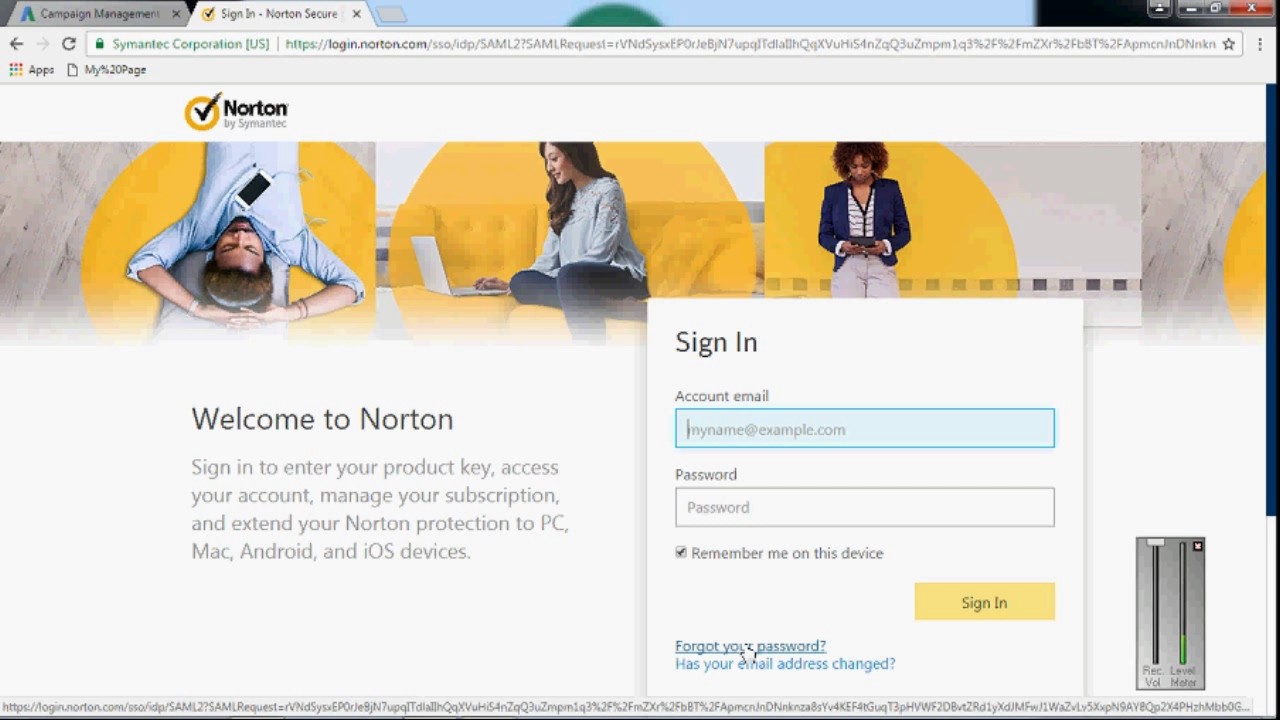Click the Welcome to Norton heading
The height and width of the screenshot is (720, 1280).
point(322,419)
